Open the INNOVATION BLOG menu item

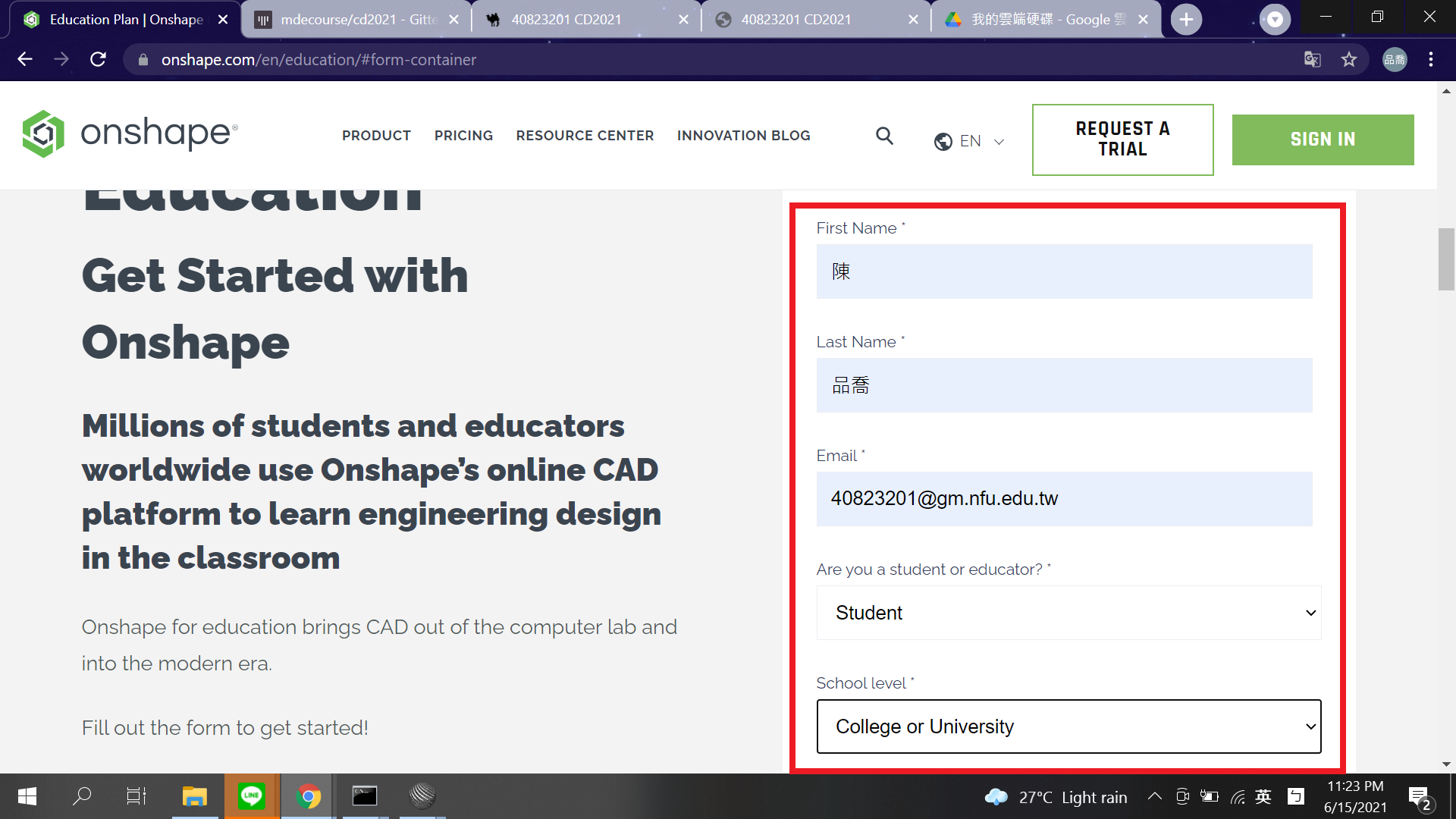click(743, 136)
